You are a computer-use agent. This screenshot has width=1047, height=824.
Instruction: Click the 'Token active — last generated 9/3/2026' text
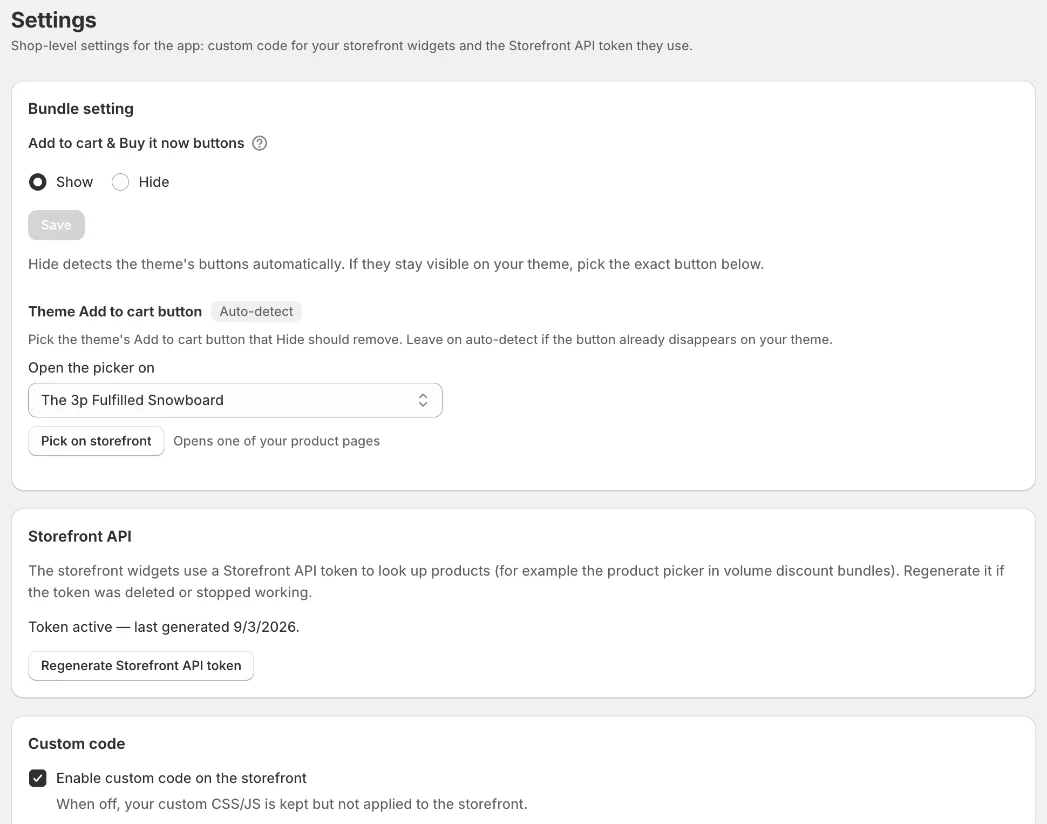coord(164,627)
